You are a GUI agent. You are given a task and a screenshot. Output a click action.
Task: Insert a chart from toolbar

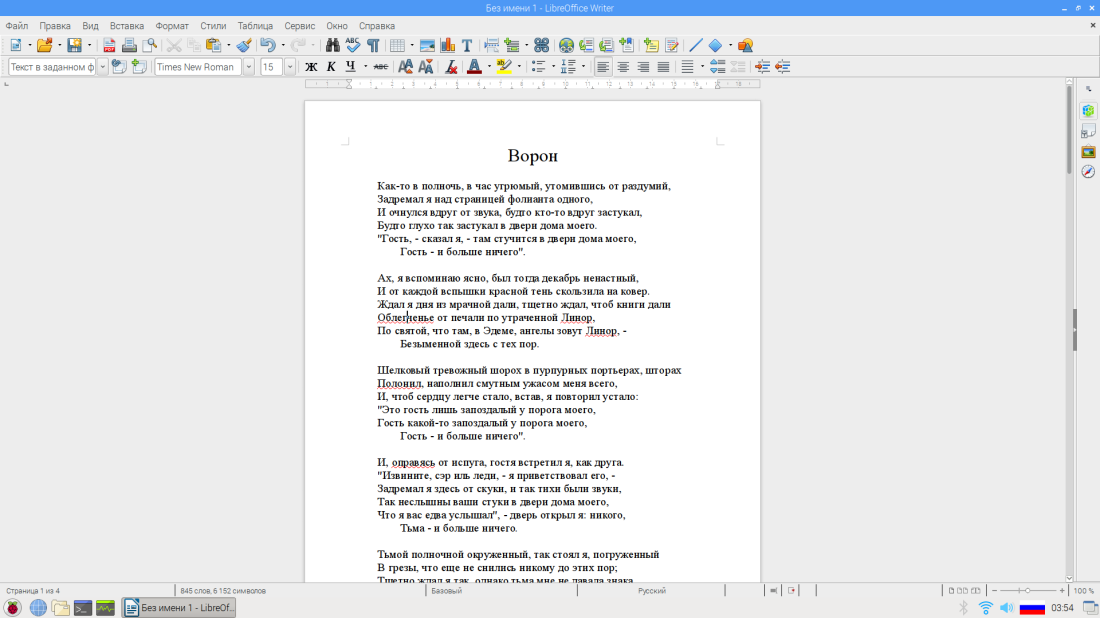(447, 45)
